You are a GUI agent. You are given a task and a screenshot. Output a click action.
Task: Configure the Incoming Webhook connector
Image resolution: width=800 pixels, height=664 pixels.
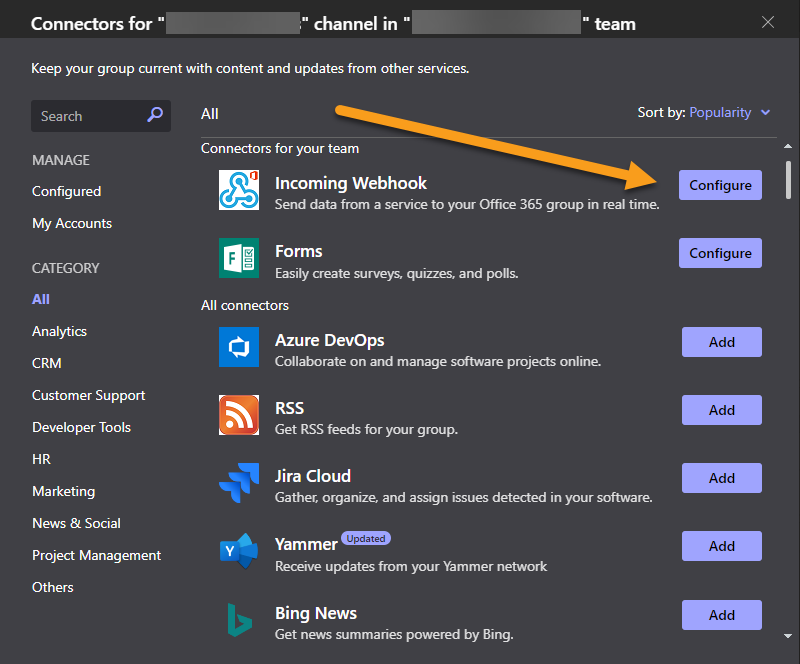click(x=720, y=185)
